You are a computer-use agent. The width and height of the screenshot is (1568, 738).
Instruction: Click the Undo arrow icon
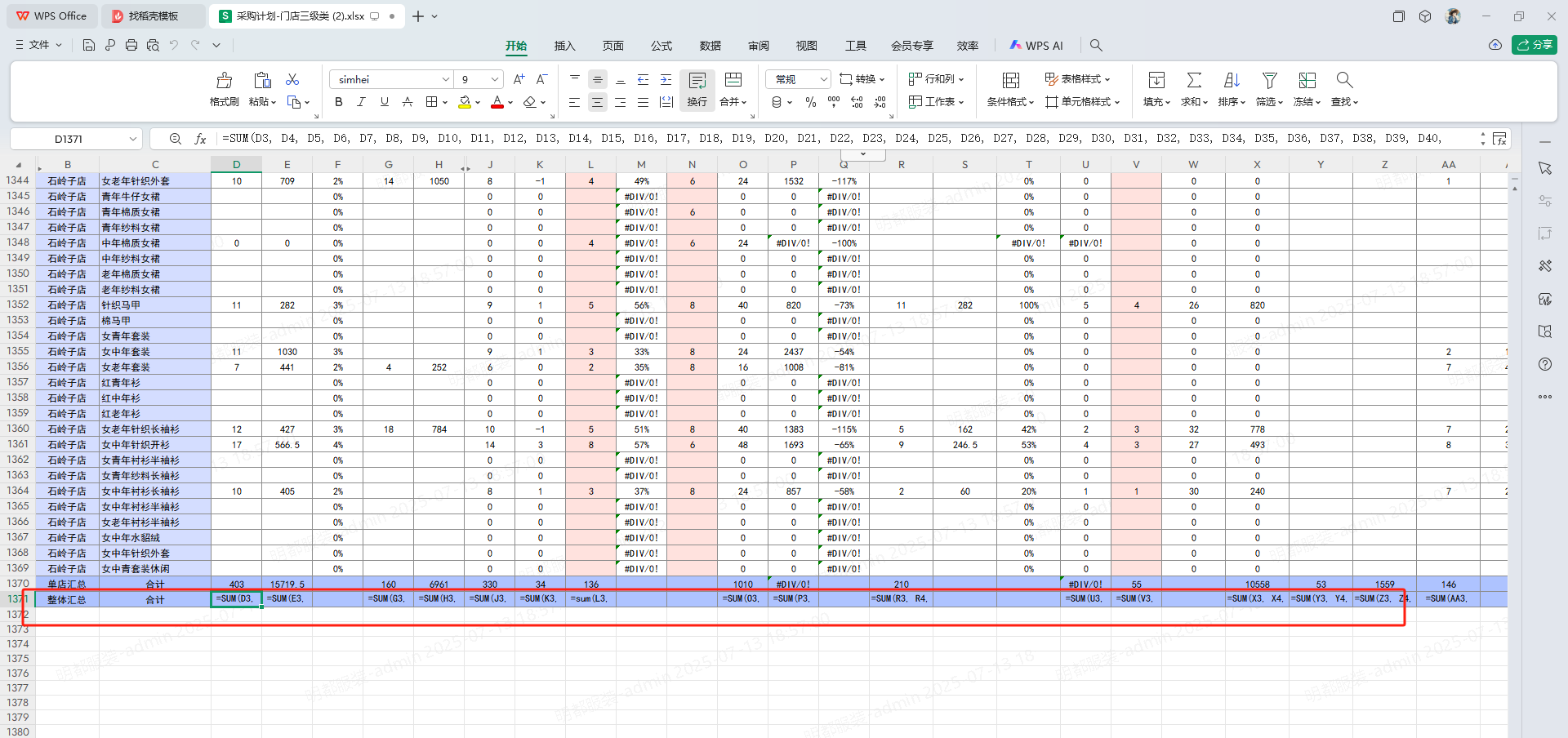tap(174, 45)
